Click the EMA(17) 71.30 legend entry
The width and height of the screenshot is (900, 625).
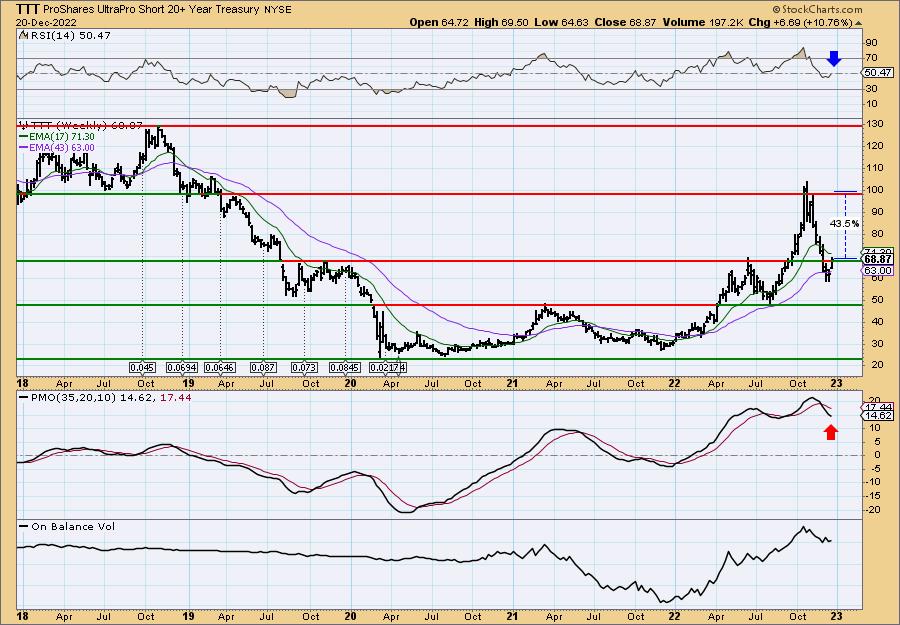pyautogui.click(x=62, y=137)
